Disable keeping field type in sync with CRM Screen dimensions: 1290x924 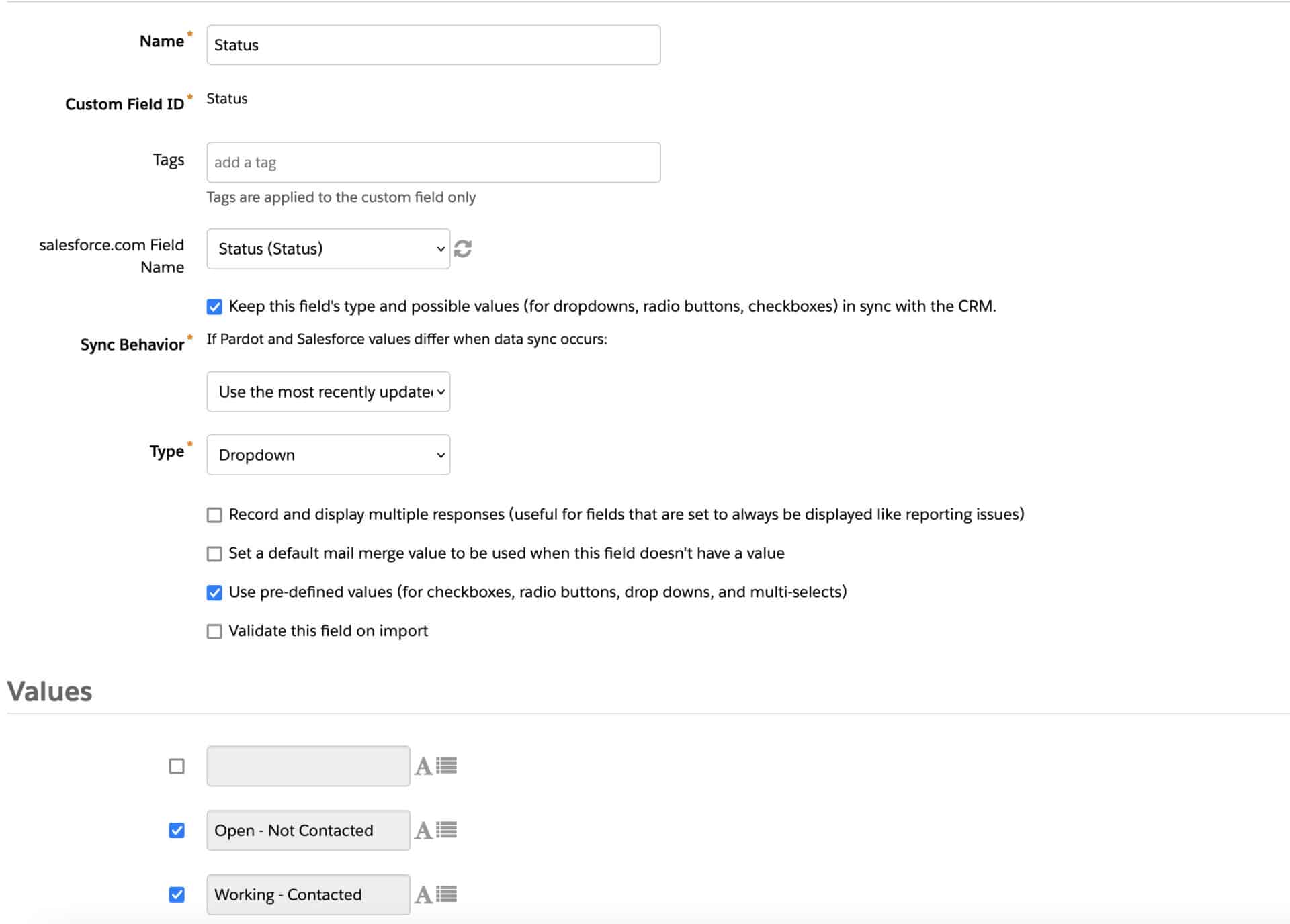pos(214,306)
